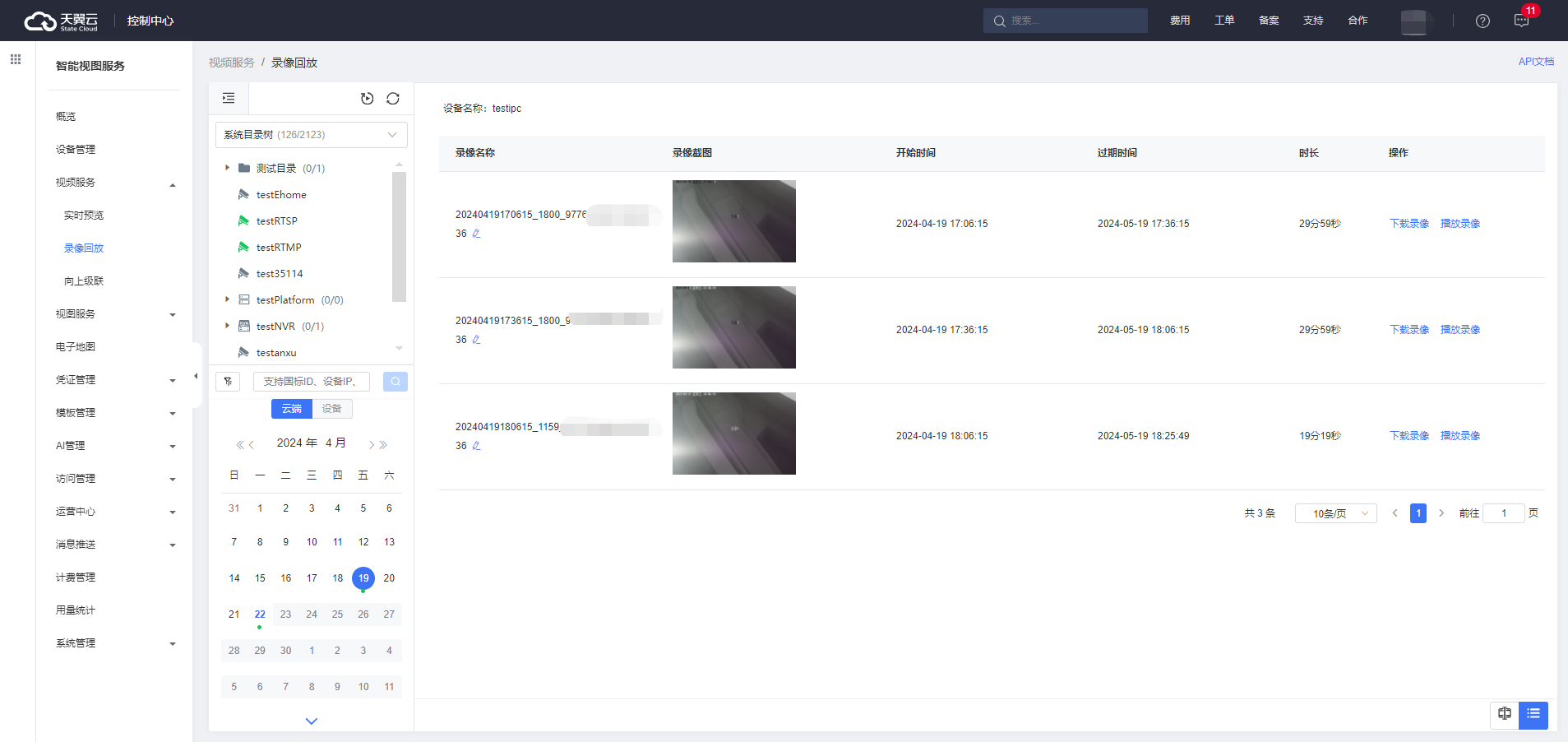Switch to 设备 tab
Screen dimensions: 1568x742
(332, 409)
